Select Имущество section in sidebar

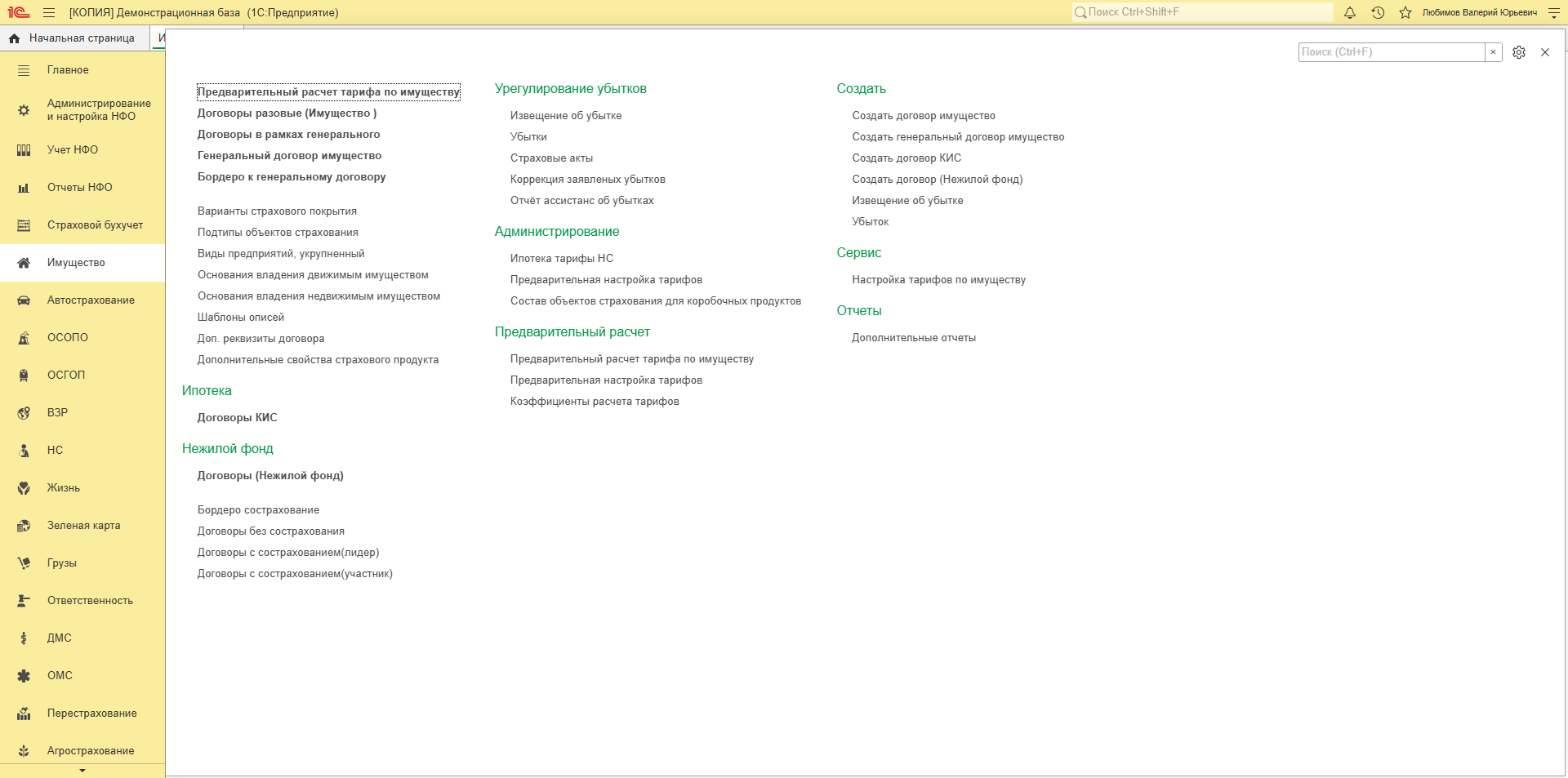[82, 263]
